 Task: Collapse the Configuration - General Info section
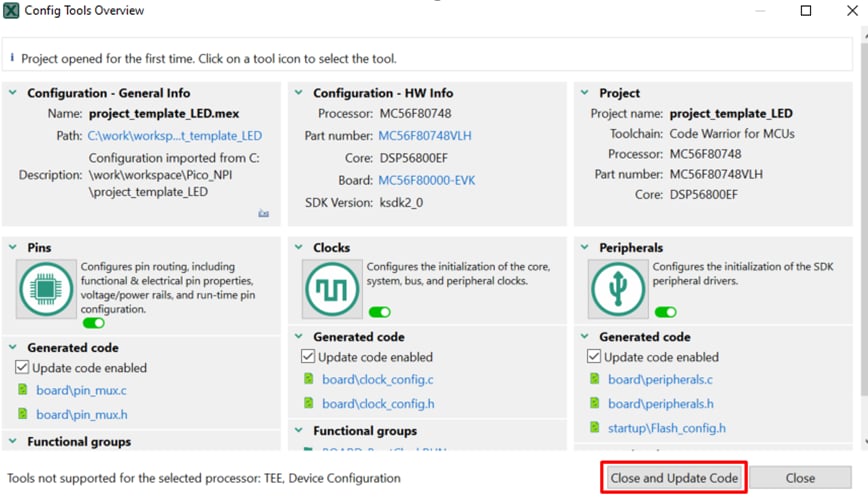[13, 93]
